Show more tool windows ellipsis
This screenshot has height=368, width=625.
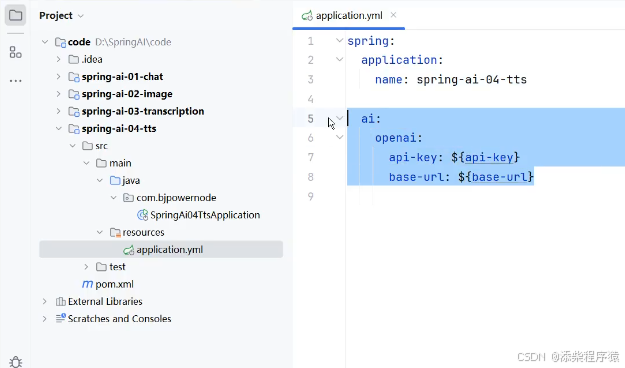(x=15, y=81)
